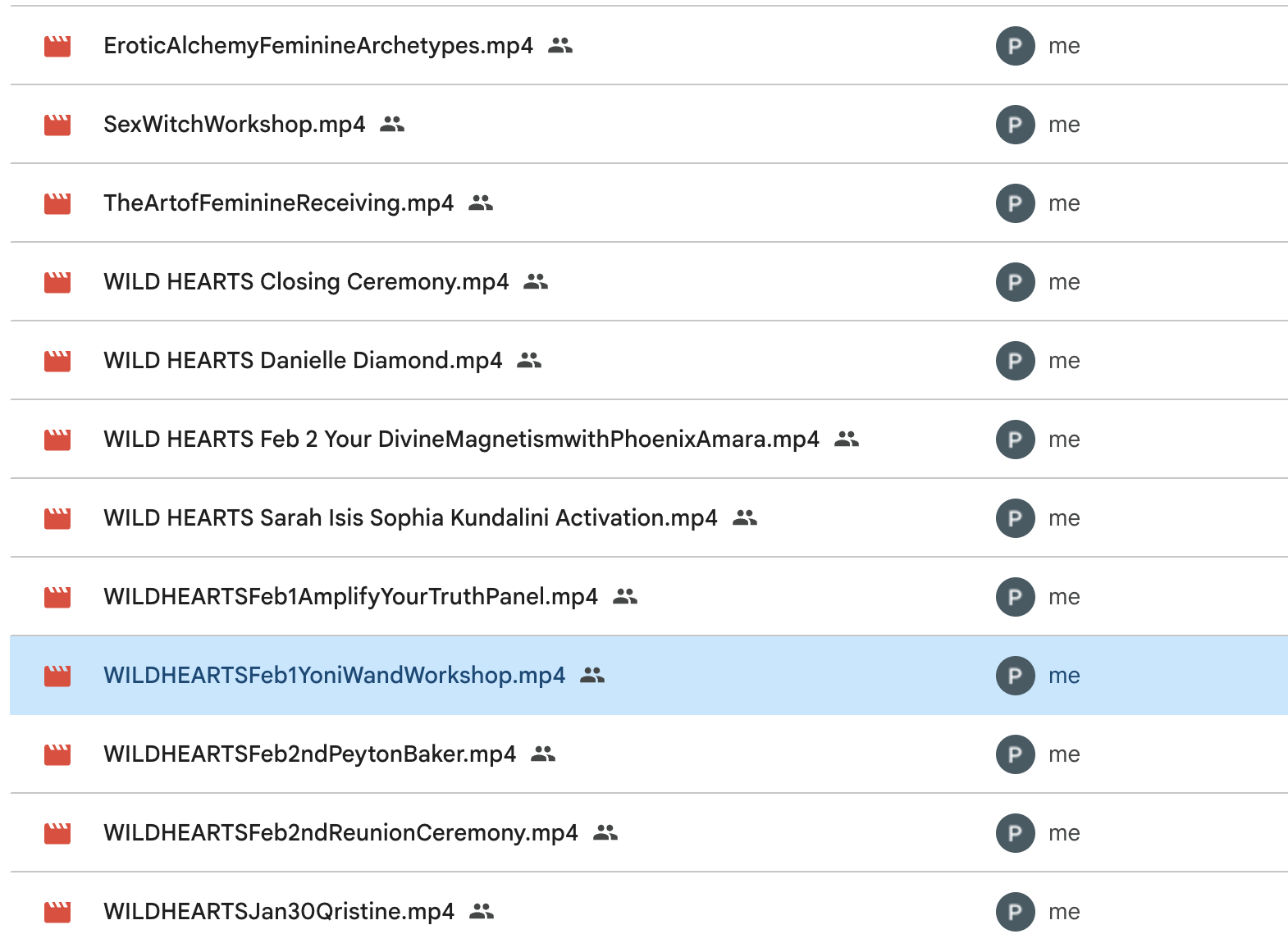The image size is (1288, 943).
Task: Select file TheArtofFeminineReceiving.mp4
Action: point(279,203)
